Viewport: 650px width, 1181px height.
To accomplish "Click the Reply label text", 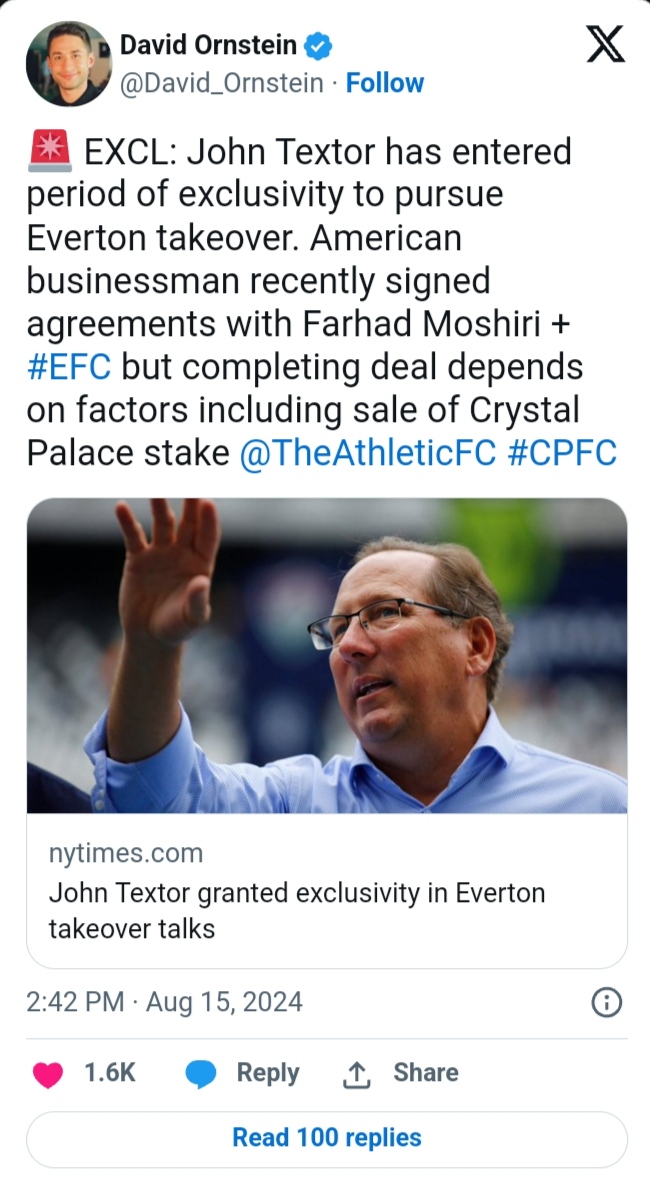I will tap(267, 1073).
